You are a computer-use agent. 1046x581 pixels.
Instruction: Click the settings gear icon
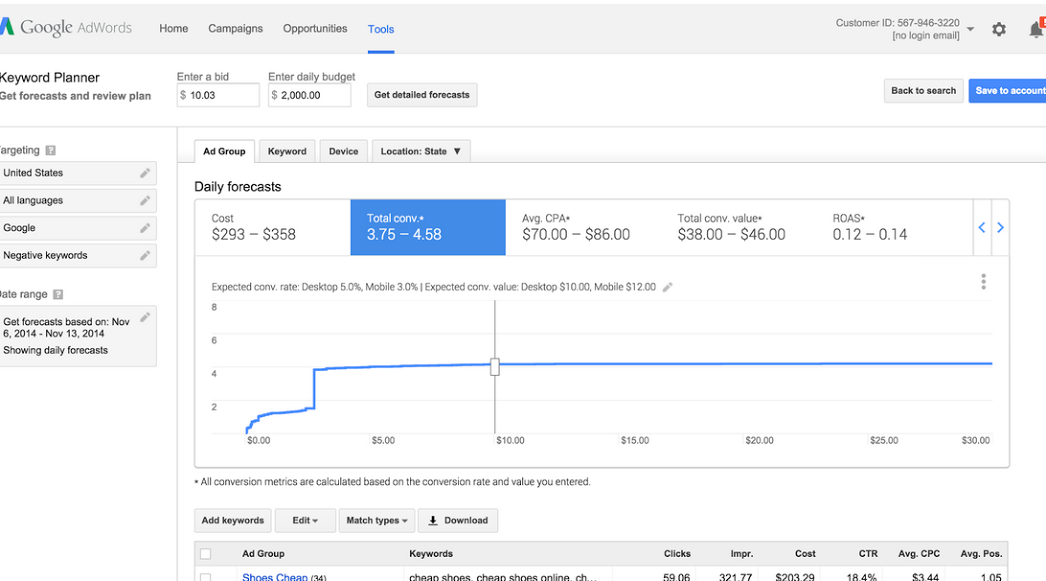[998, 29]
